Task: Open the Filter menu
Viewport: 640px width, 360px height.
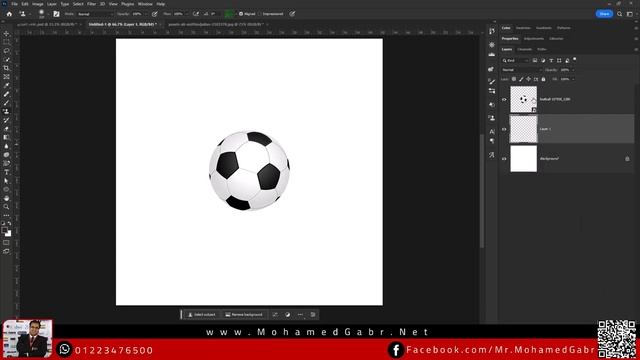Action: pos(91,4)
